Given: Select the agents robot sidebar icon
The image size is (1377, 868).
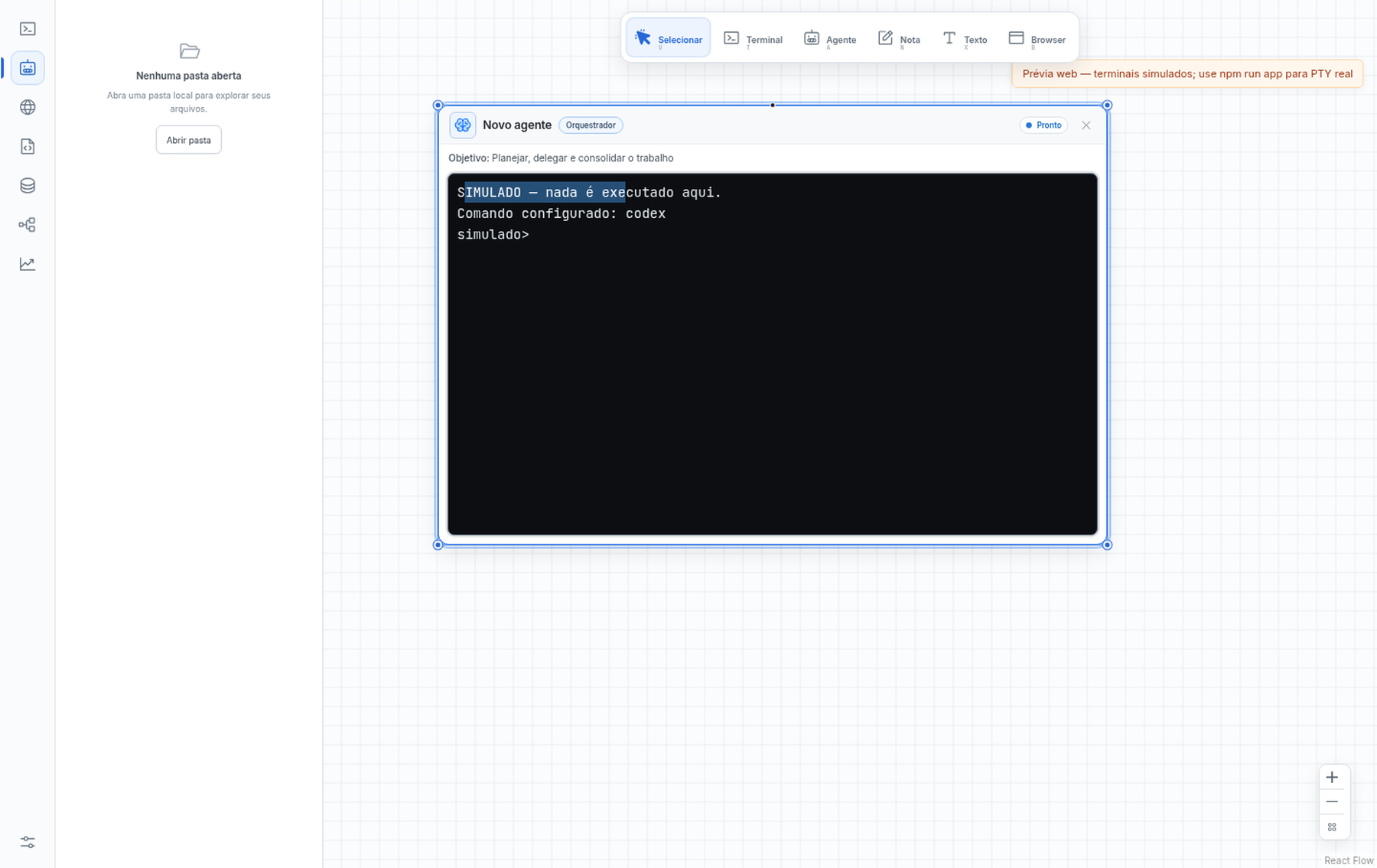Looking at the screenshot, I should [x=28, y=68].
